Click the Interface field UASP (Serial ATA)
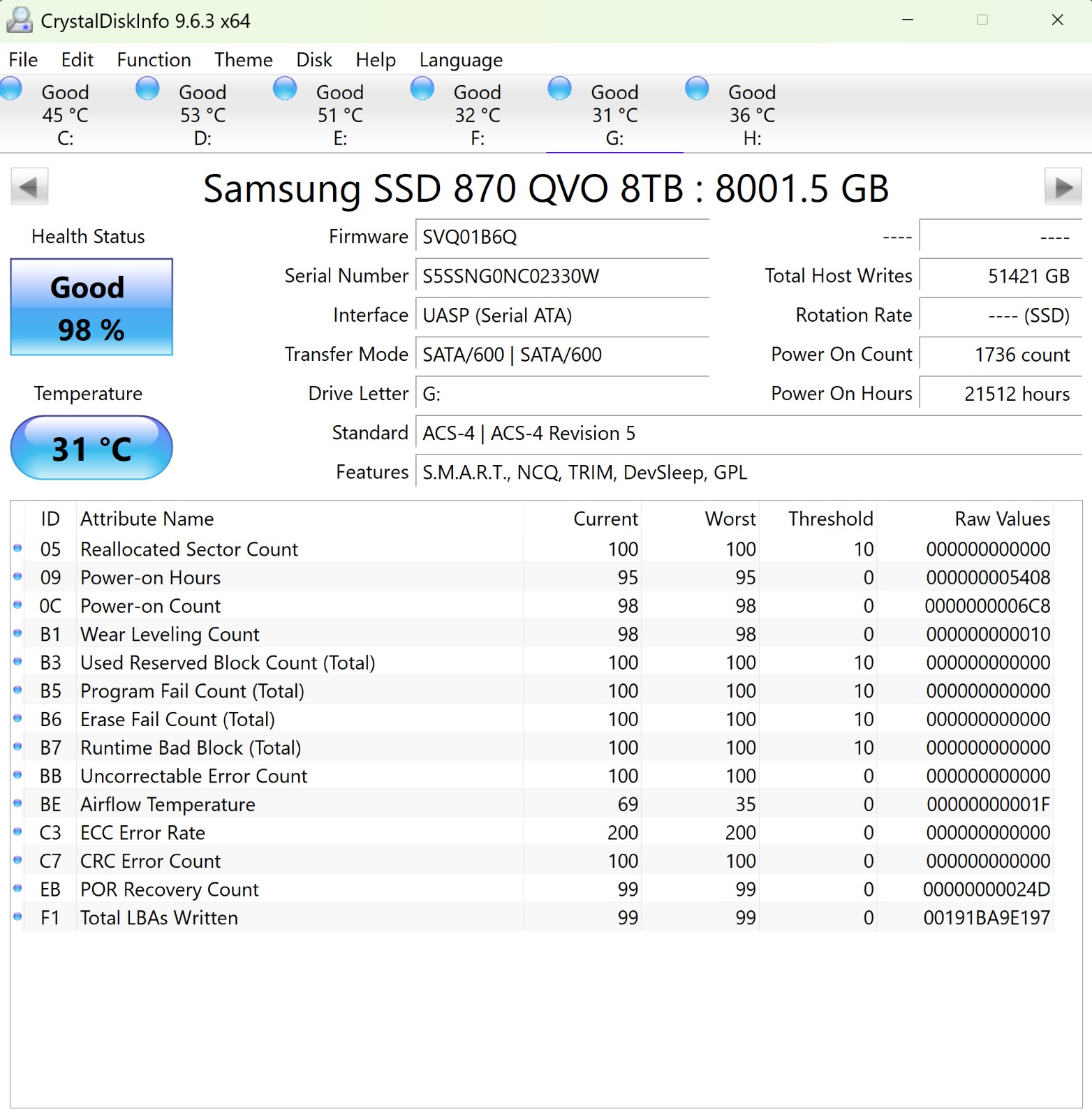This screenshot has width=1092, height=1117. click(x=562, y=316)
